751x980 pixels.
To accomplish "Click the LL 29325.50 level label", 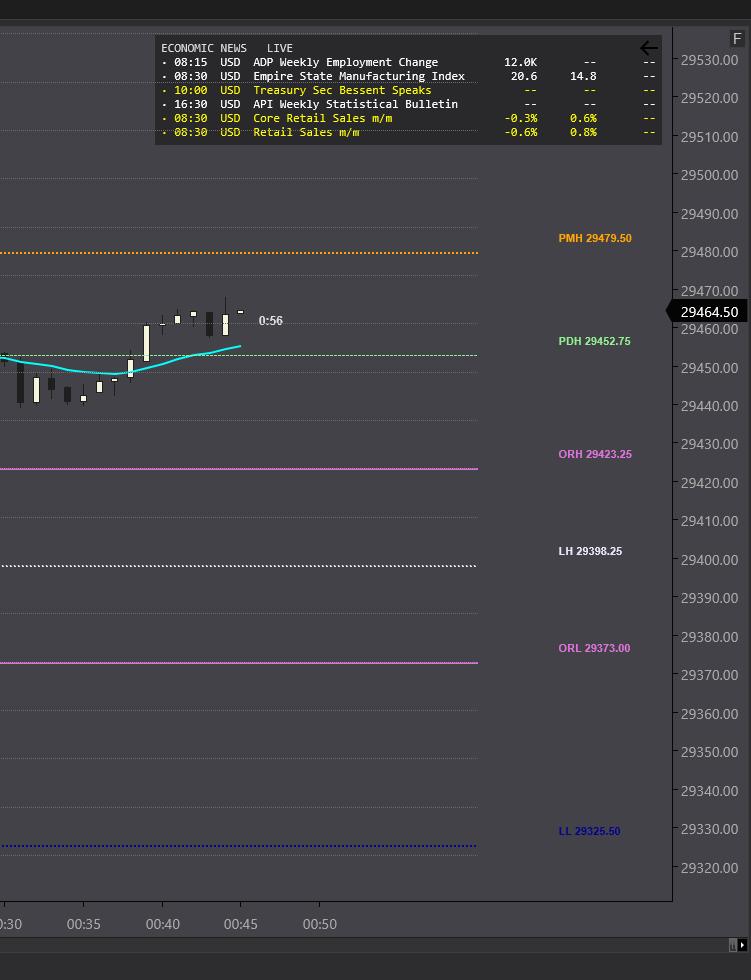I will coord(589,831).
